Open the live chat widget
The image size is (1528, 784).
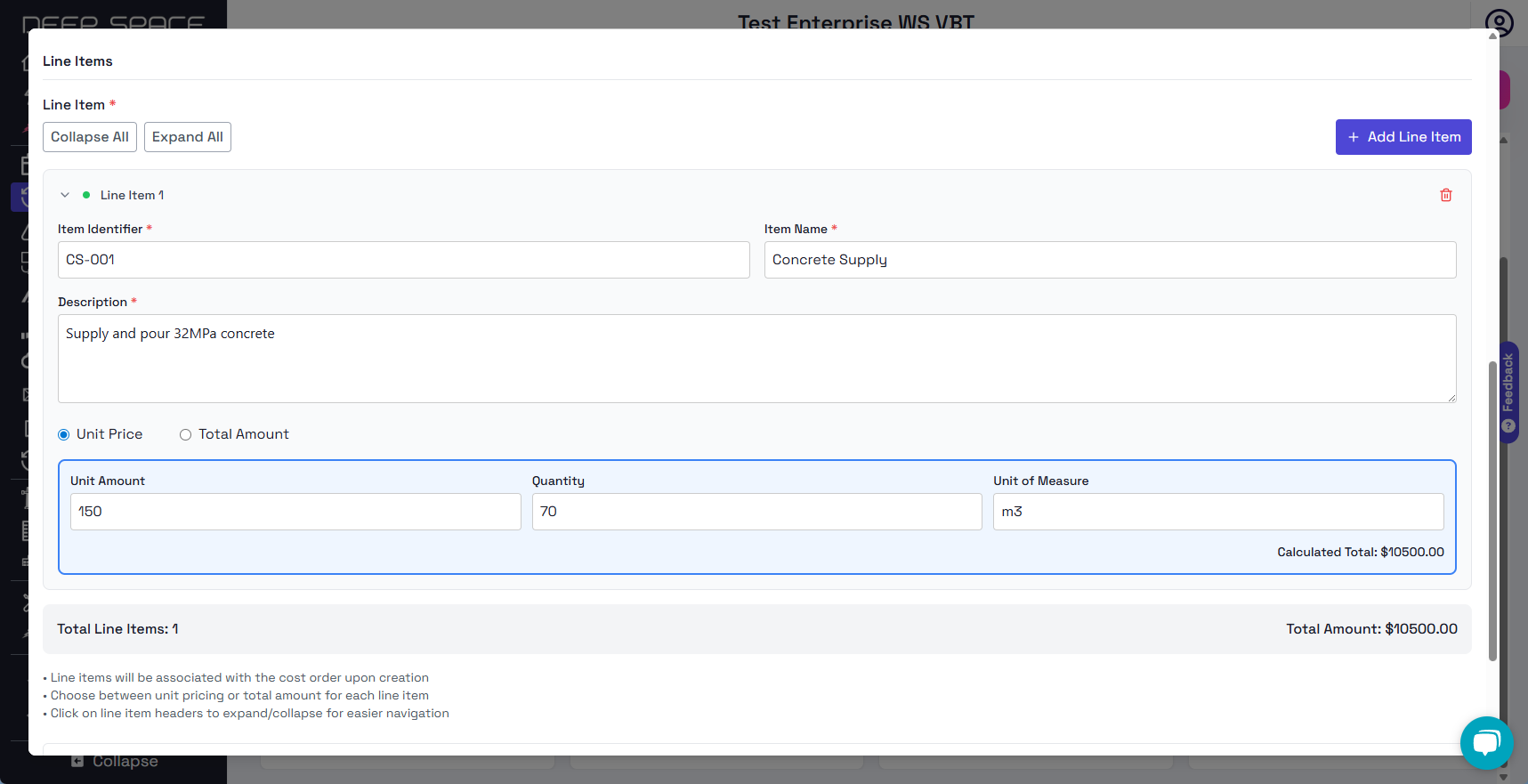pyautogui.click(x=1486, y=742)
